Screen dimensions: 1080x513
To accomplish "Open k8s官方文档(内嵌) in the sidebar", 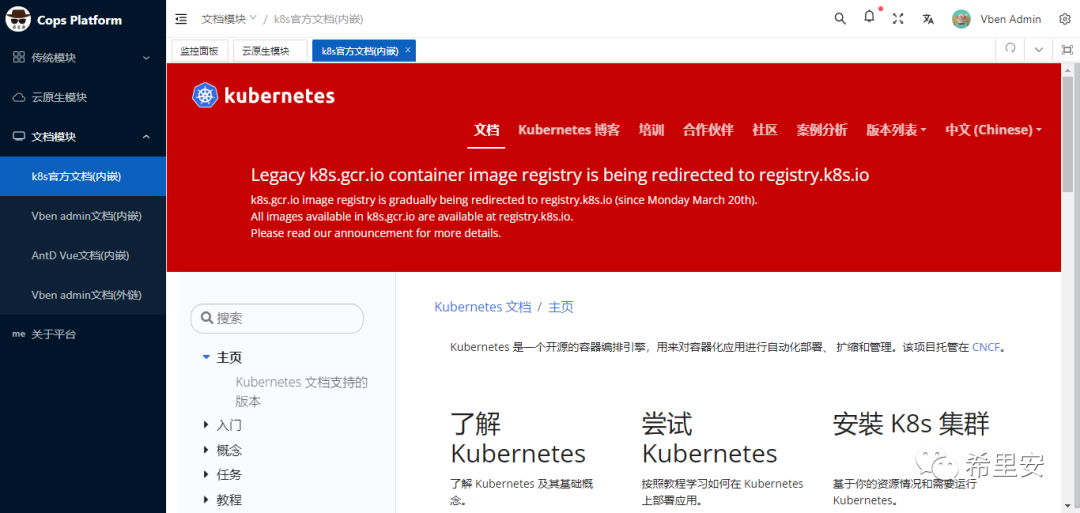I will click(x=83, y=176).
